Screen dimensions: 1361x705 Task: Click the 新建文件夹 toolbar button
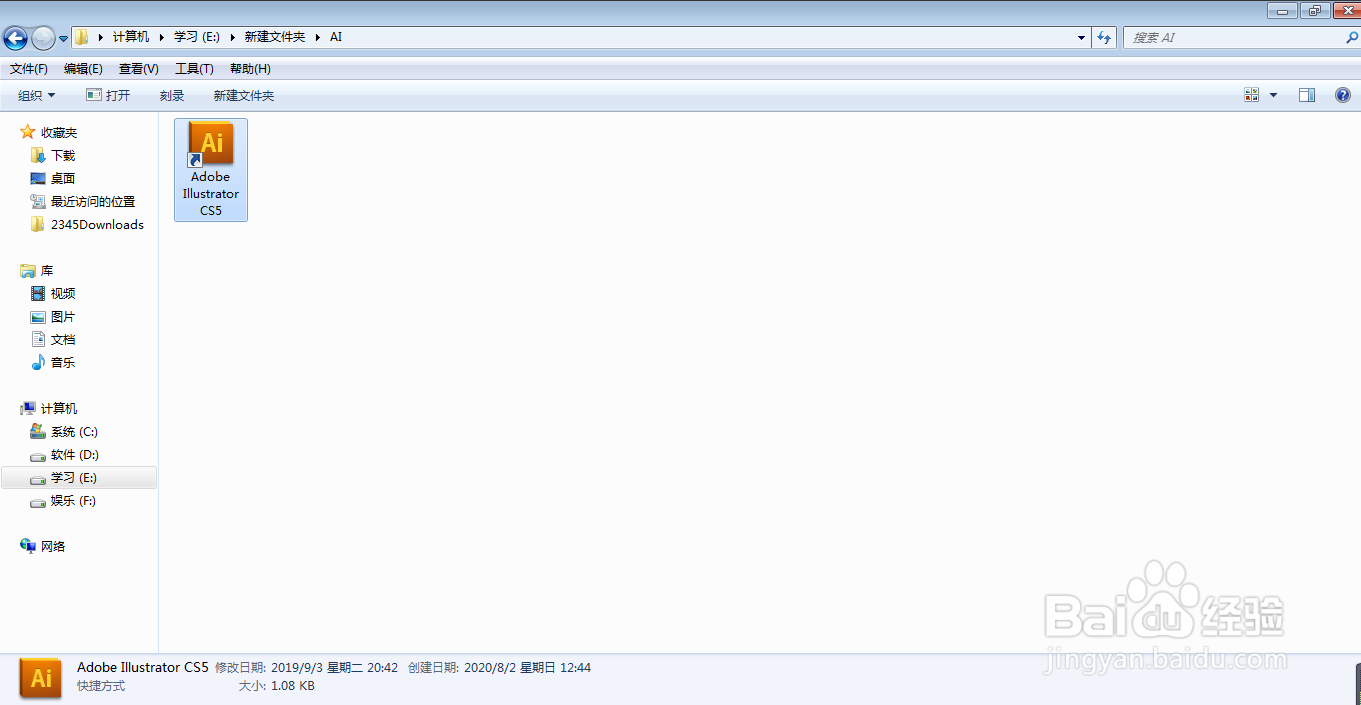point(244,96)
